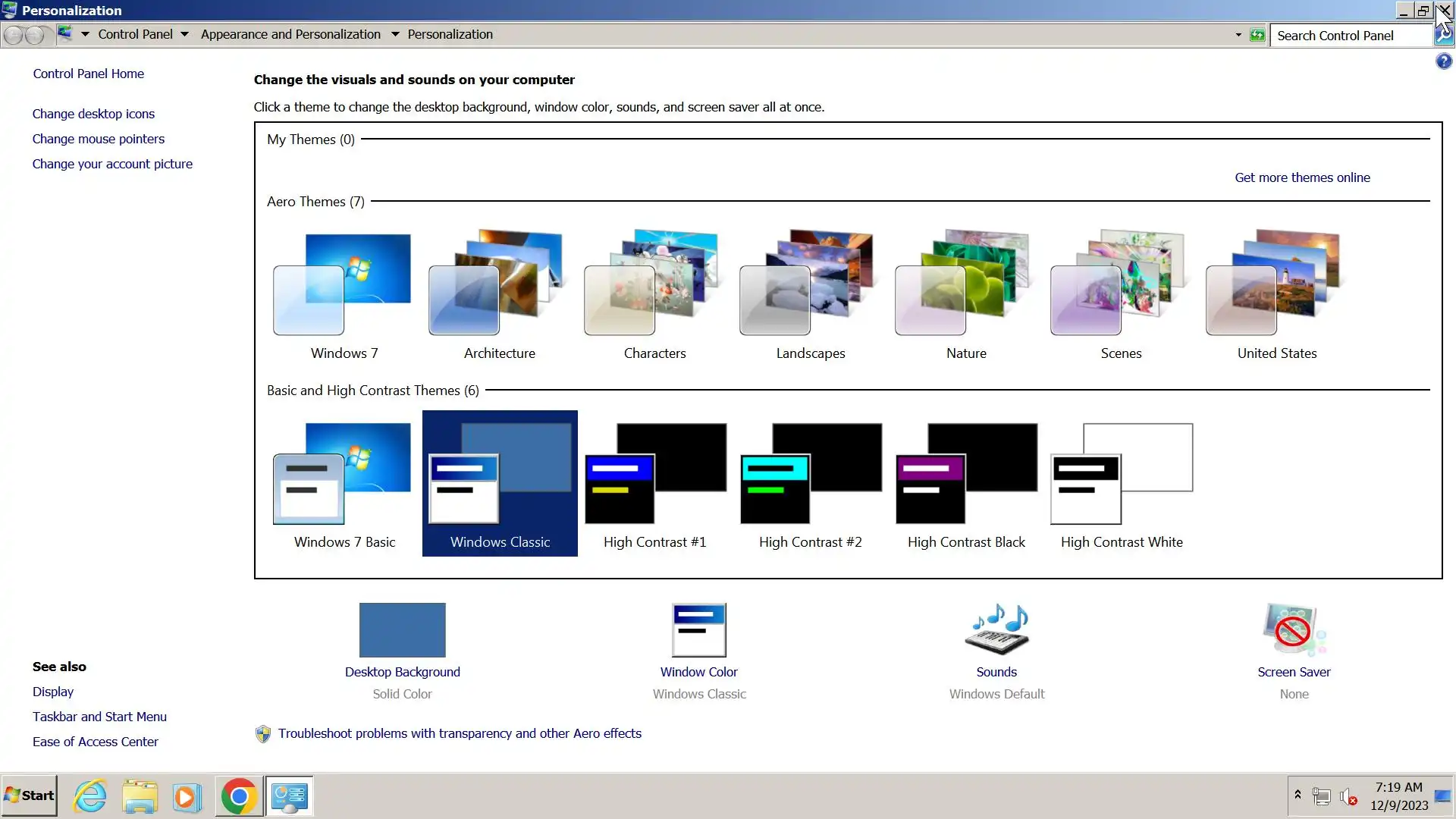
Task: Expand the Control Panel breadcrumb dropdown arrow
Action: coord(184,34)
